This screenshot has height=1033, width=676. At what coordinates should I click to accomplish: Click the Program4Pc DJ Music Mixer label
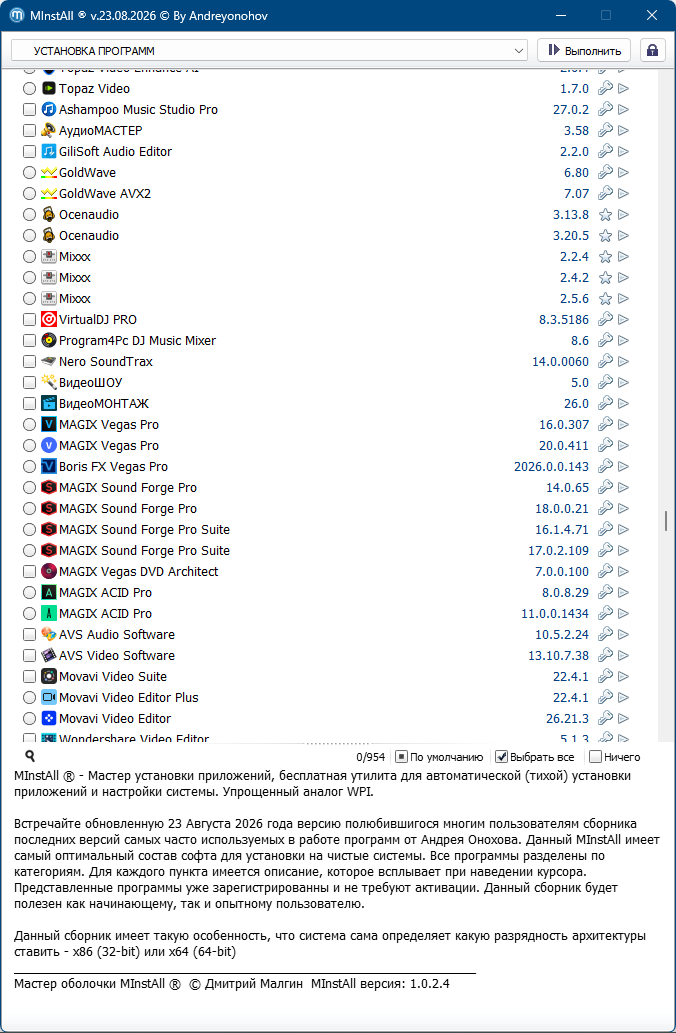point(137,341)
